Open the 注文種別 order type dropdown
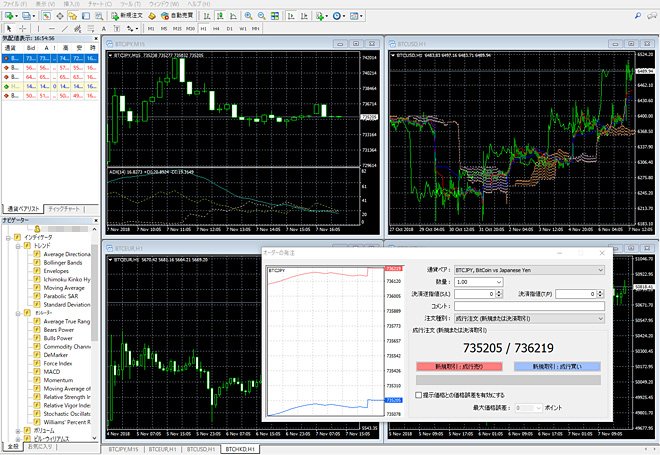Image resolution: width=660 pixels, height=455 pixels. (x=529, y=319)
